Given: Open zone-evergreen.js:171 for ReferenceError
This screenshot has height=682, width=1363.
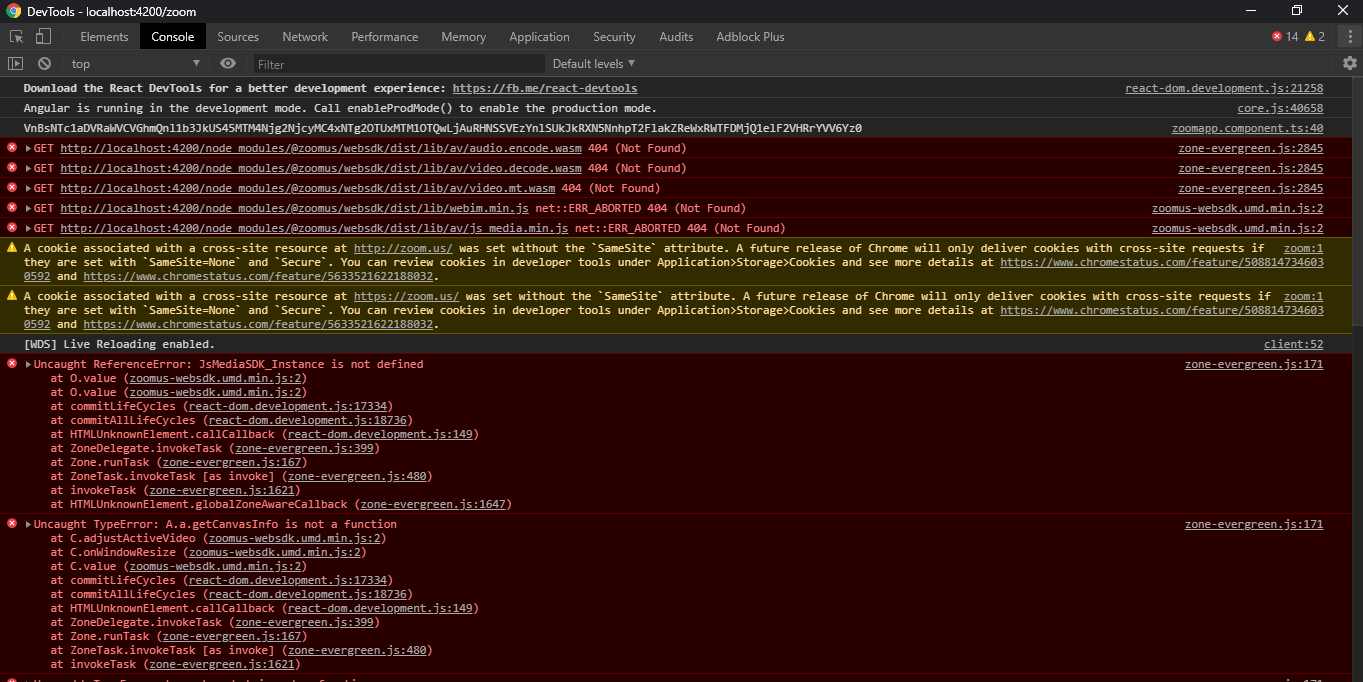Looking at the screenshot, I should pos(1254,364).
